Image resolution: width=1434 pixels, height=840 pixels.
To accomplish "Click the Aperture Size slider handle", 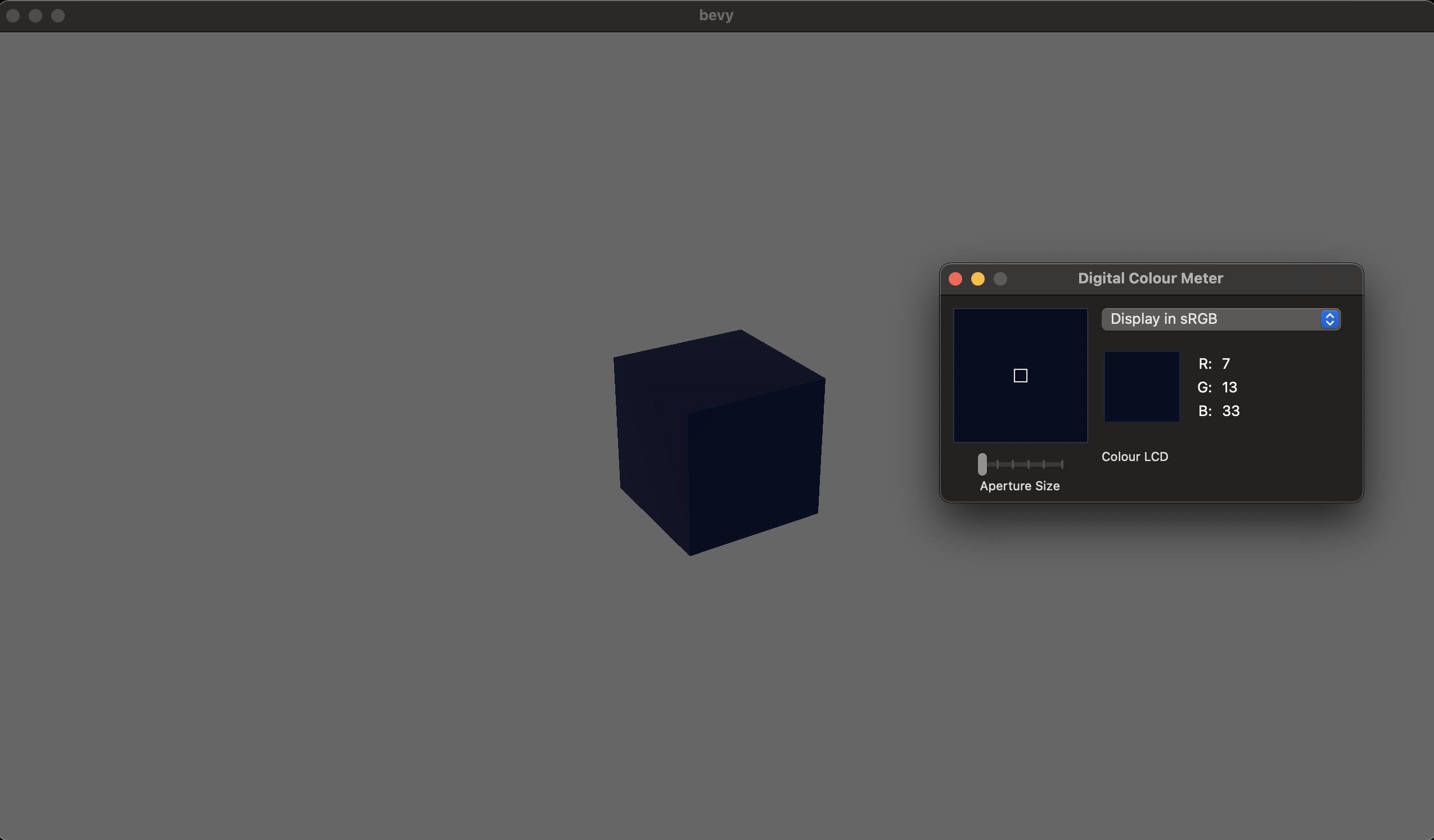I will [x=983, y=464].
